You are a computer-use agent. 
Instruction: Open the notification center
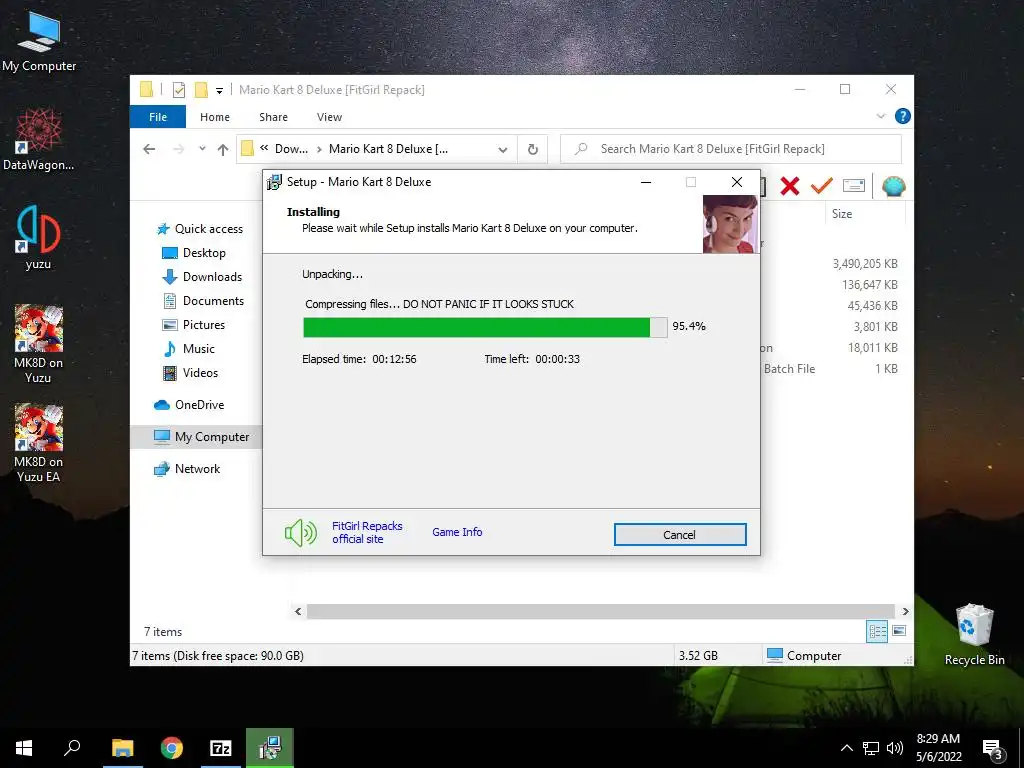[x=993, y=749]
